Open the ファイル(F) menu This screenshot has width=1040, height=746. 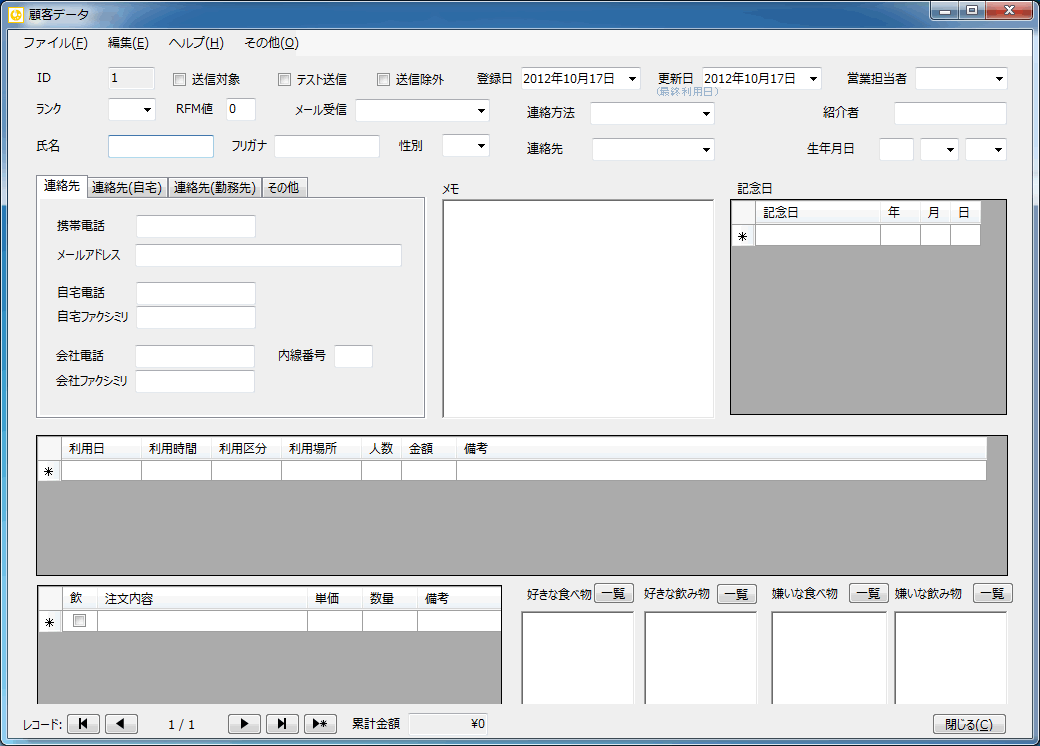click(55, 43)
